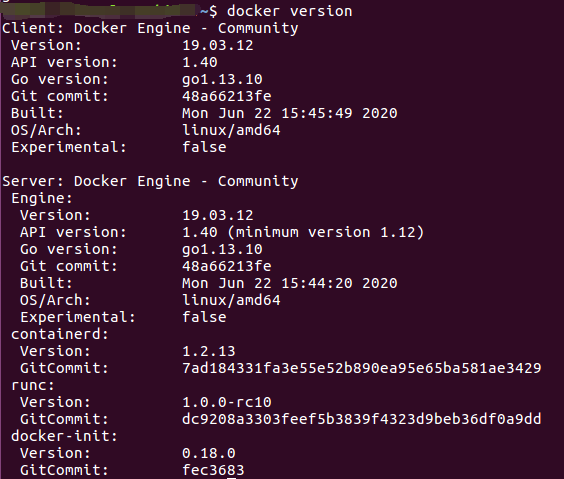Image resolution: width=564 pixels, height=479 pixels.
Task: Click the server OS/Arch value linux/amd64
Action: tap(231, 300)
